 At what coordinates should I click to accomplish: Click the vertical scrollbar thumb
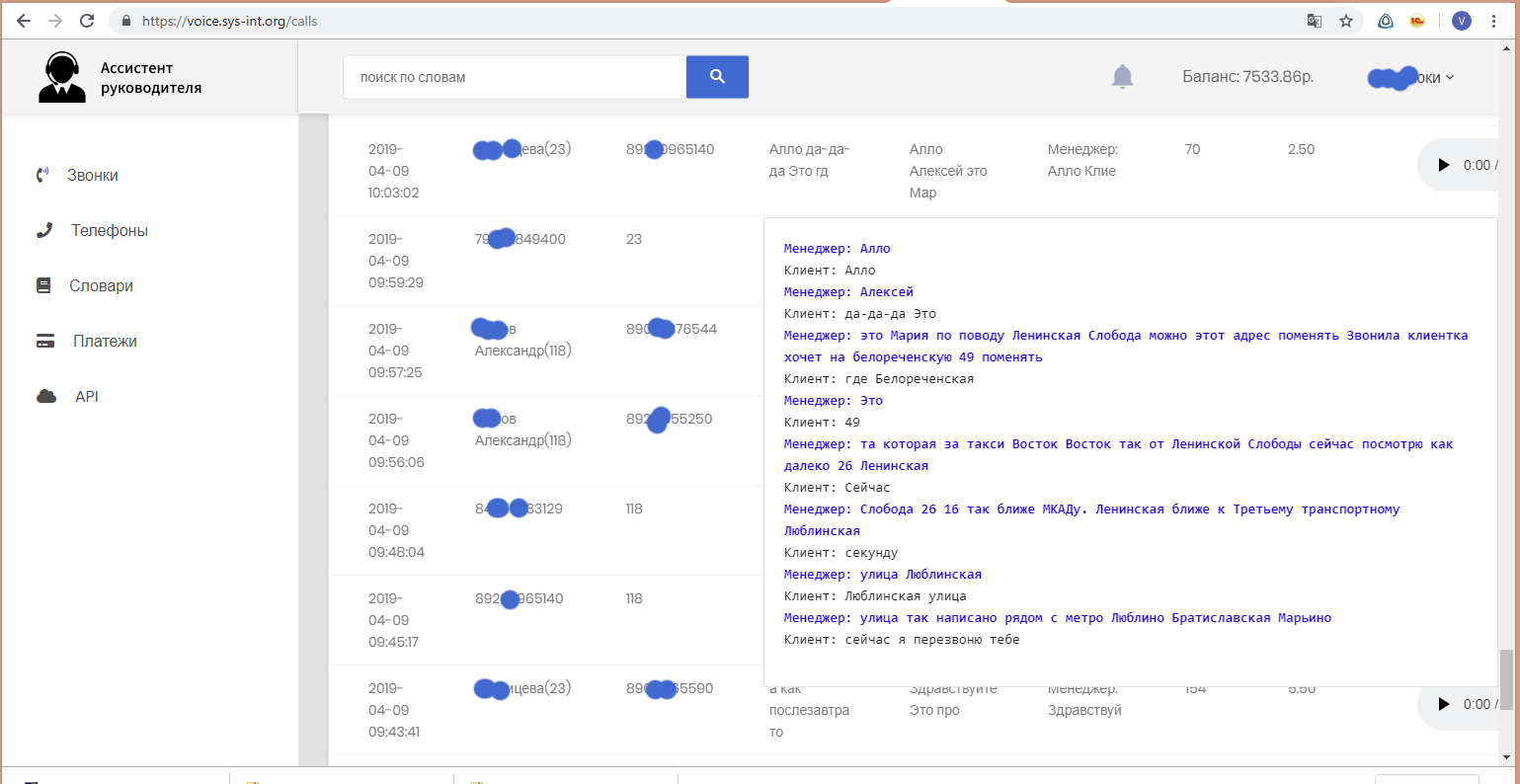pos(1505,679)
